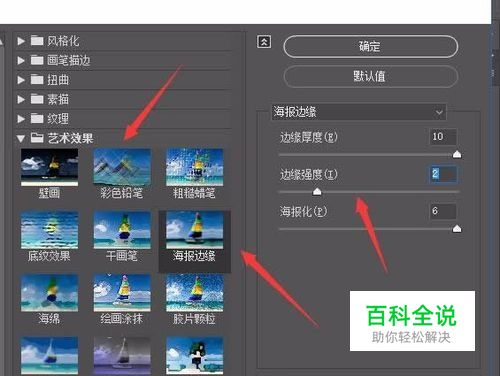
Task: Click the 风格化 folder icon
Action: [37, 41]
